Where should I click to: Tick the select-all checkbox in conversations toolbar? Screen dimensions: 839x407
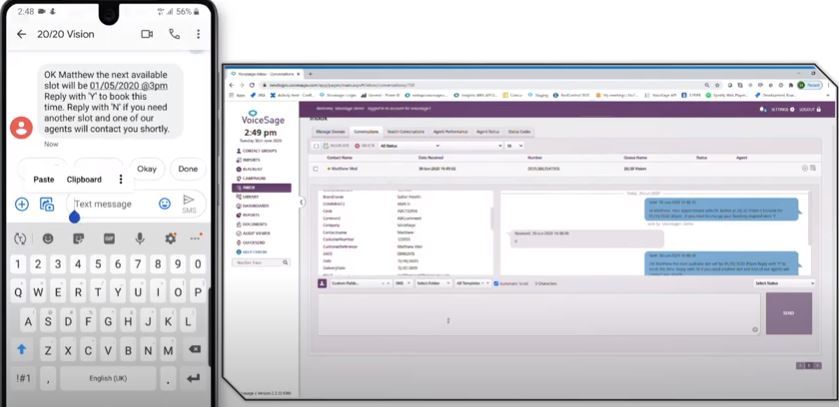[316, 145]
